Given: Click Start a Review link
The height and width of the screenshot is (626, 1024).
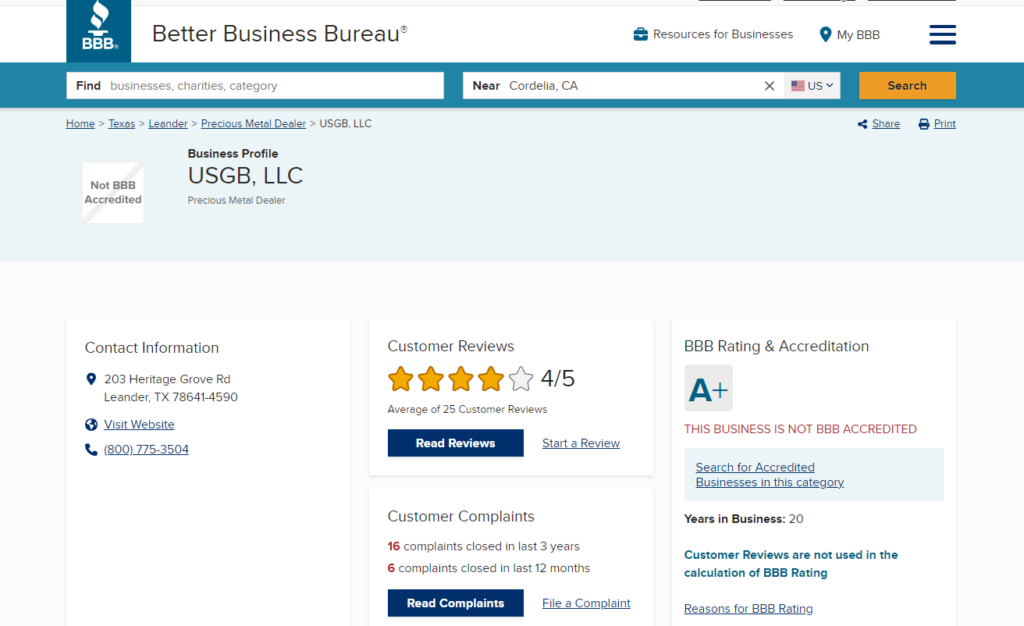Looking at the screenshot, I should point(581,443).
